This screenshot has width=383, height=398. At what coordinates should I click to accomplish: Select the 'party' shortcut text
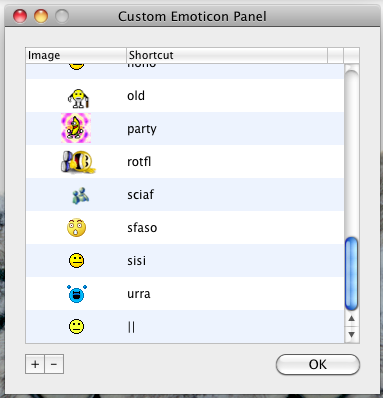point(142,129)
